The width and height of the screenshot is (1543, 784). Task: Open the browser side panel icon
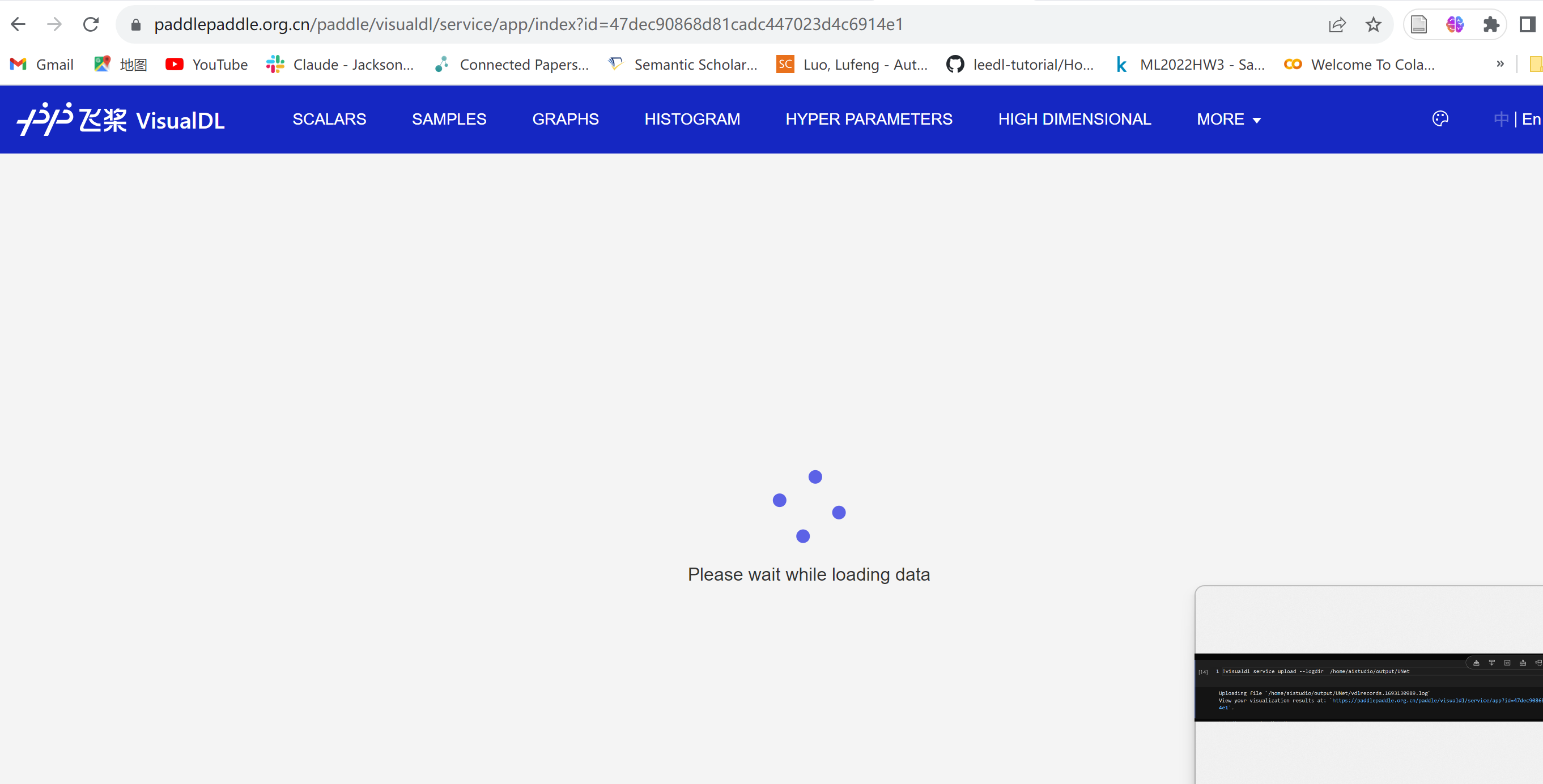tap(1527, 24)
